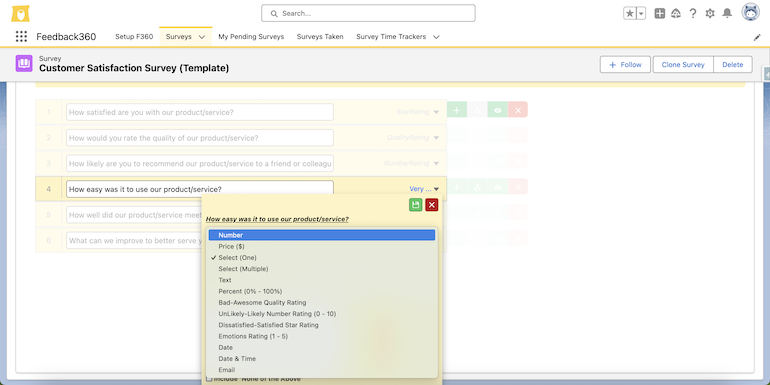Viewport: 770px width, 385px height.
Task: Delete question 1 with red X
Action: click(518, 110)
